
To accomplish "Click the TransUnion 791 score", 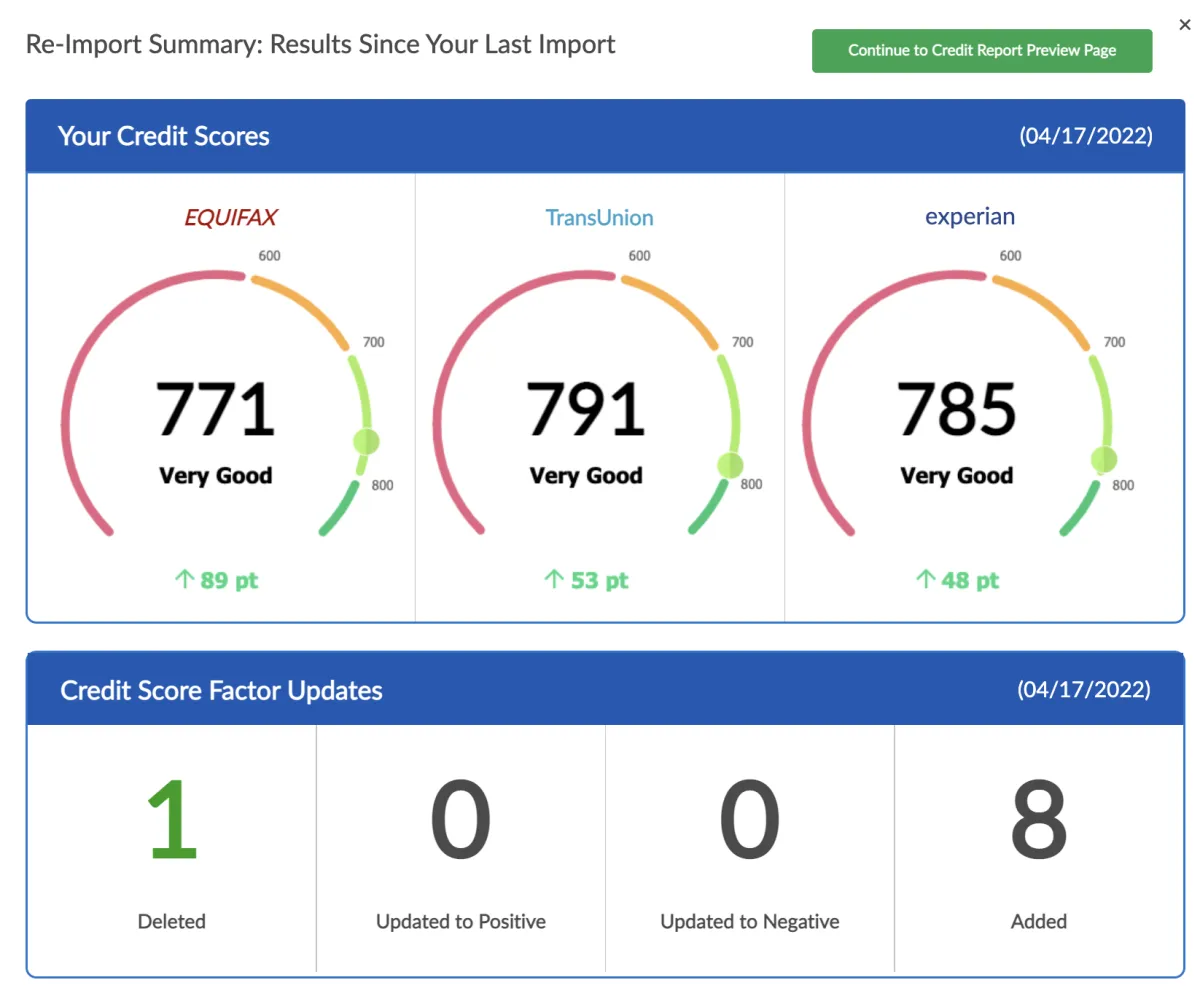I will tap(586, 409).
